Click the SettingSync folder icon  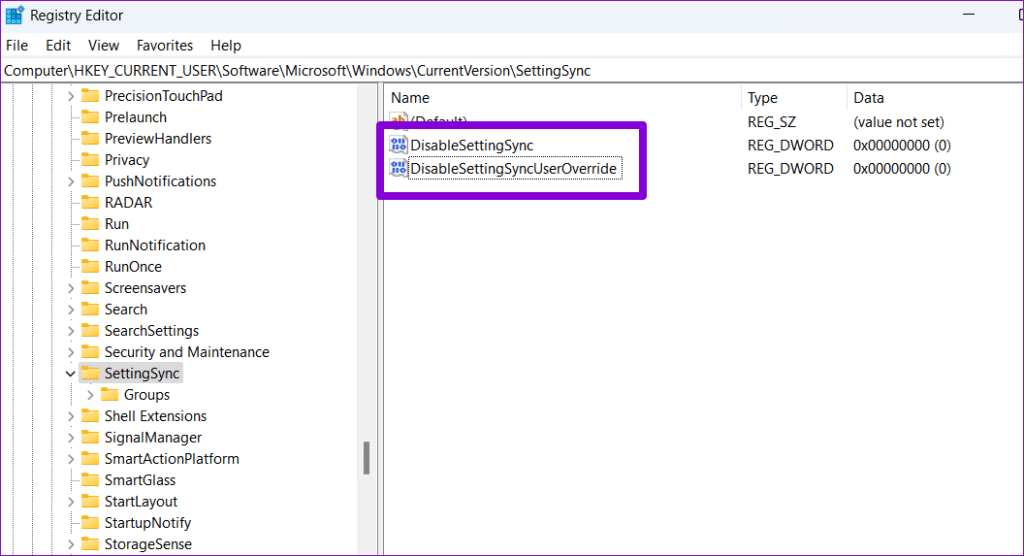pyautogui.click(x=90, y=374)
